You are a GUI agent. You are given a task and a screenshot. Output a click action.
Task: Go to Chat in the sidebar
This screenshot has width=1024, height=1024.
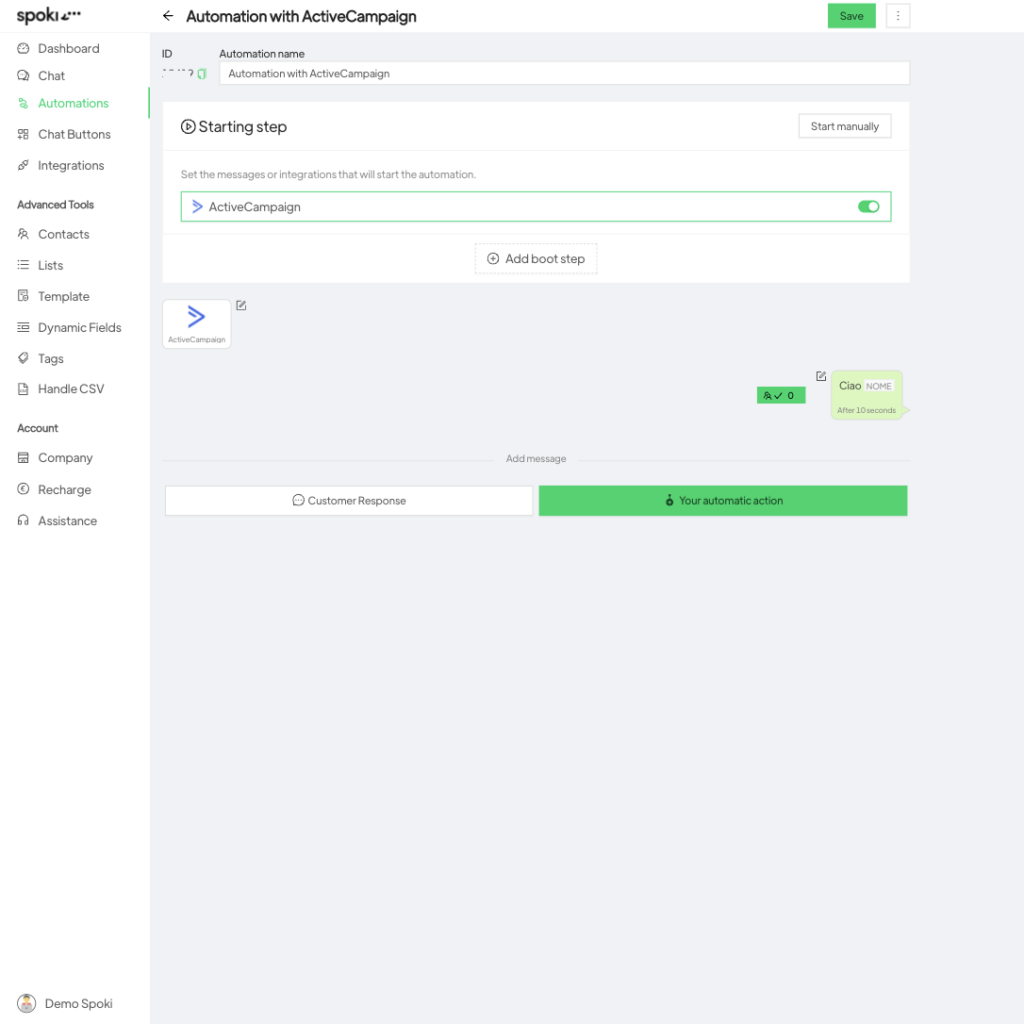coord(51,76)
